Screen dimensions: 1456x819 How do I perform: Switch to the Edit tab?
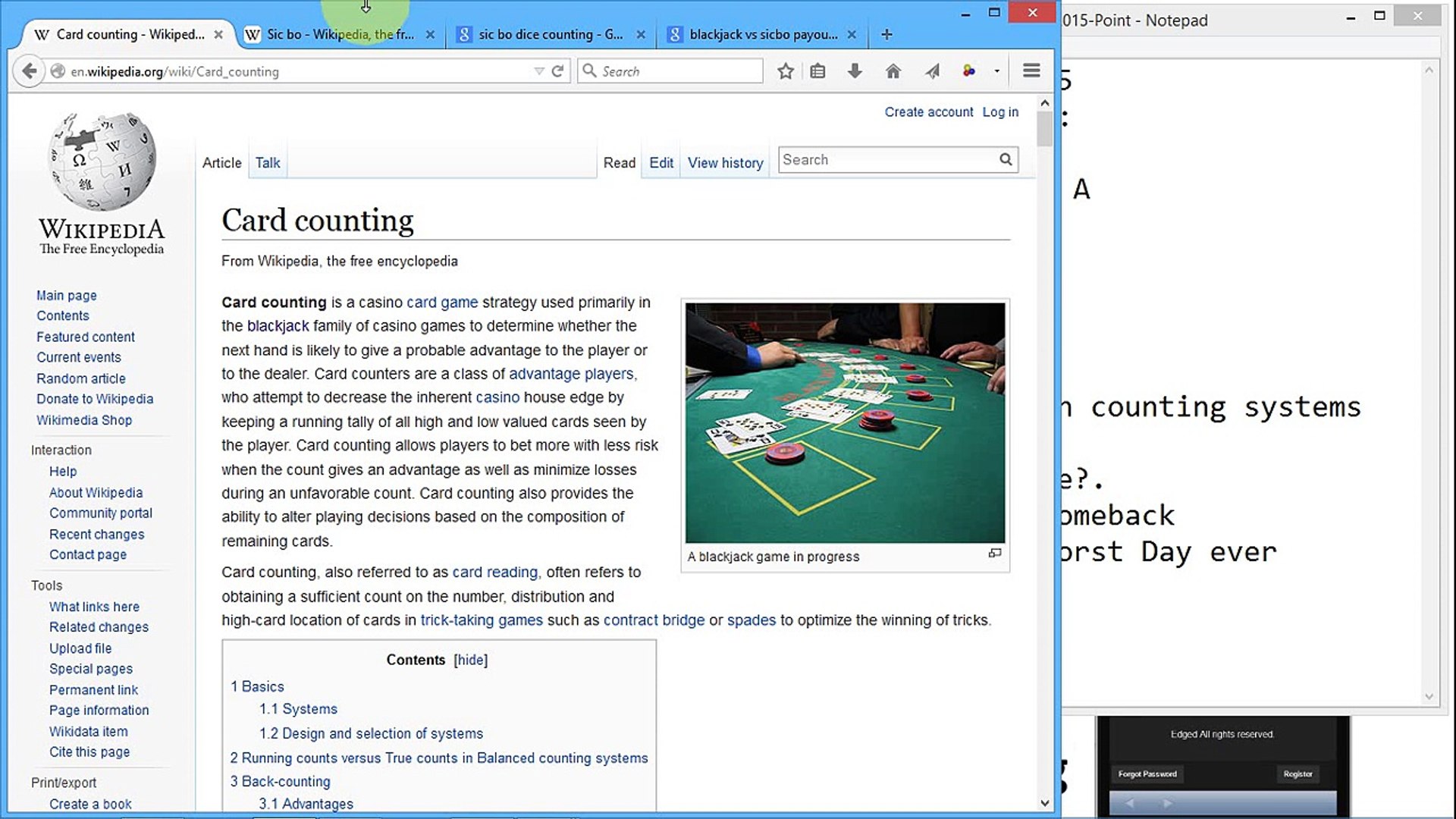click(661, 162)
